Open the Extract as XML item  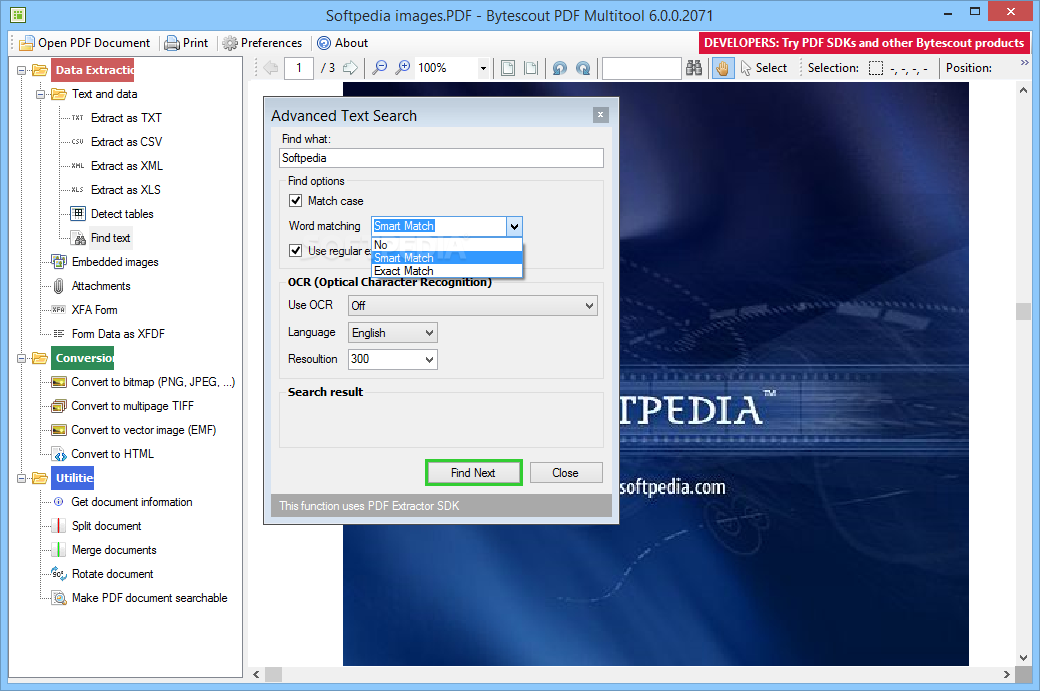click(126, 166)
